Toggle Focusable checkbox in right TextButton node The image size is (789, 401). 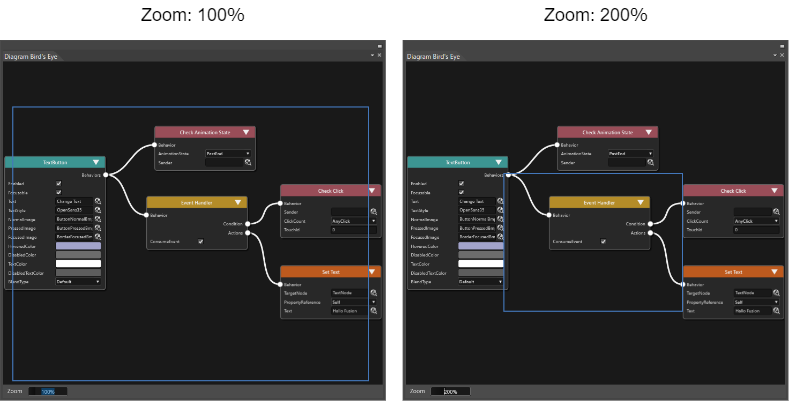coord(461,192)
